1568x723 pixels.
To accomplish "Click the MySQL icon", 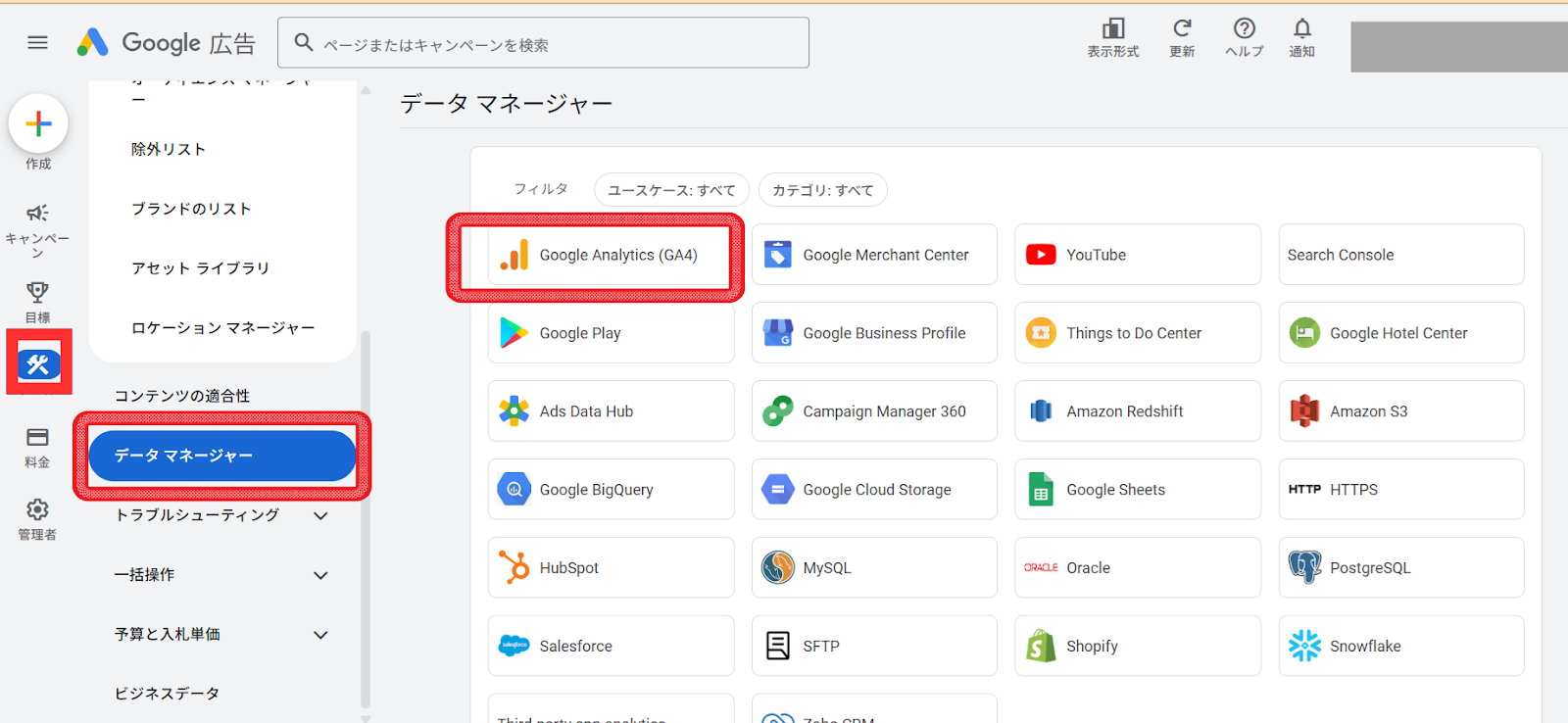I will (777, 567).
